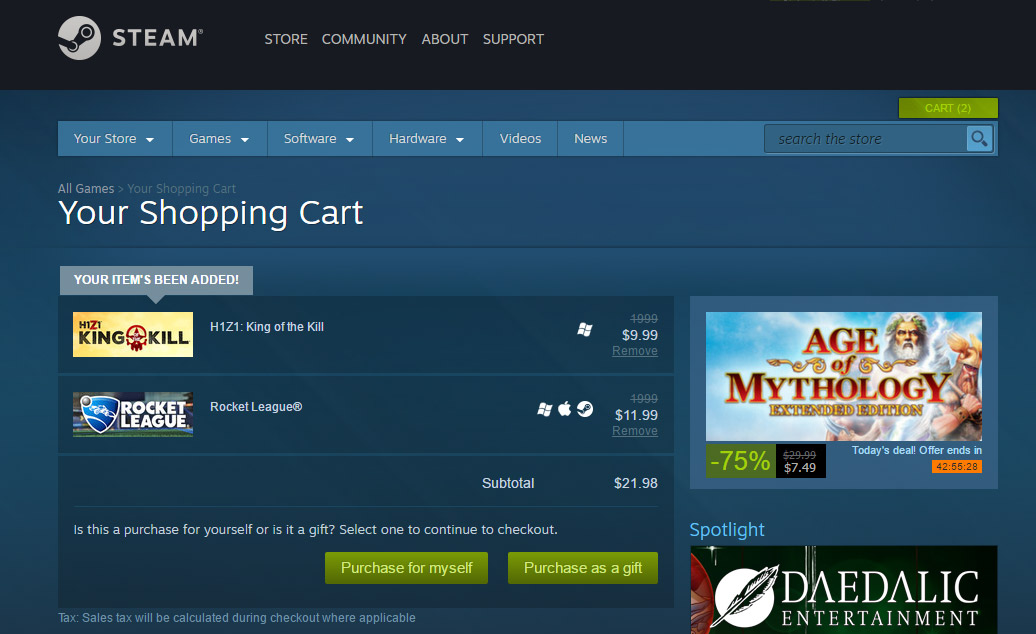
Task: Open the Age of Mythology deal banner
Action: [844, 376]
